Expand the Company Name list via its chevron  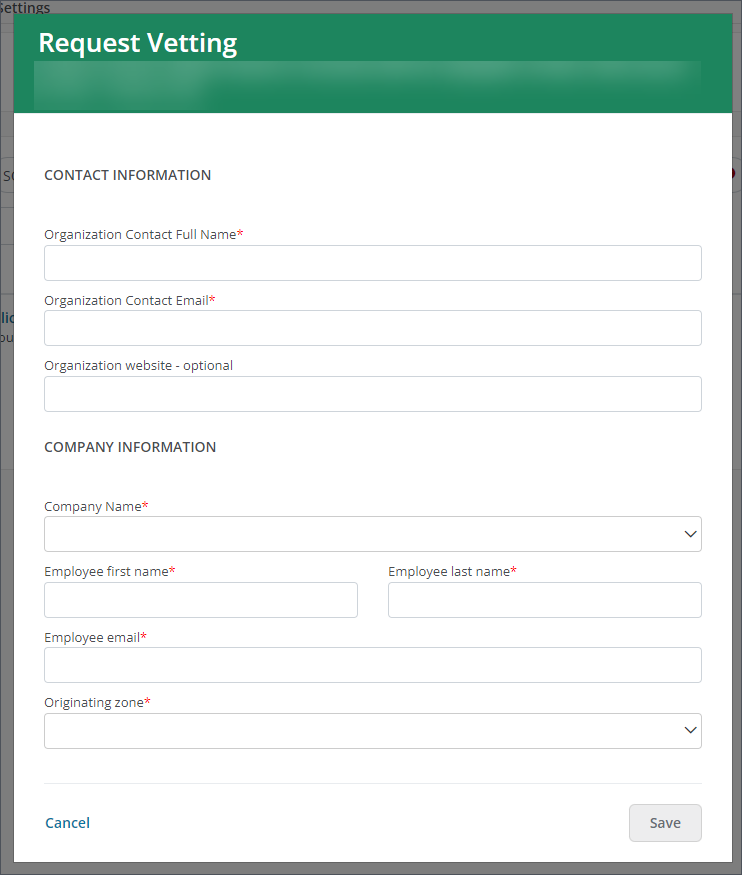click(690, 534)
